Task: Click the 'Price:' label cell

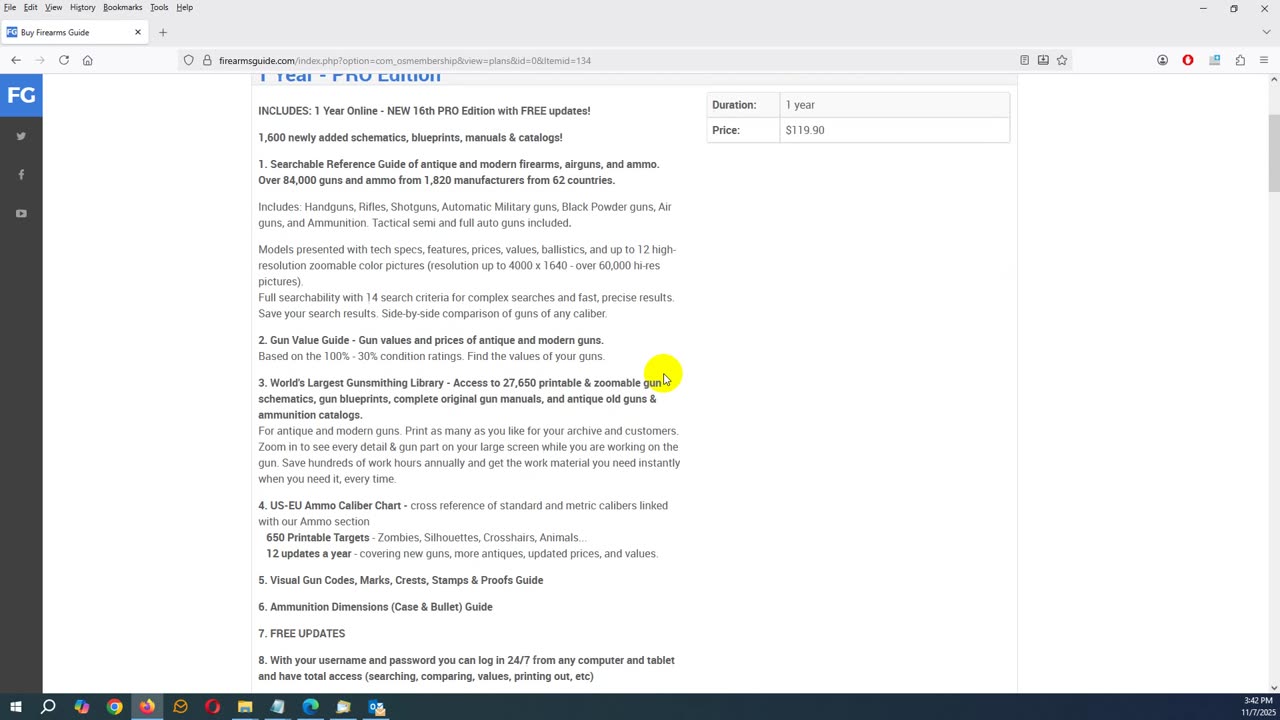Action: click(x=743, y=130)
